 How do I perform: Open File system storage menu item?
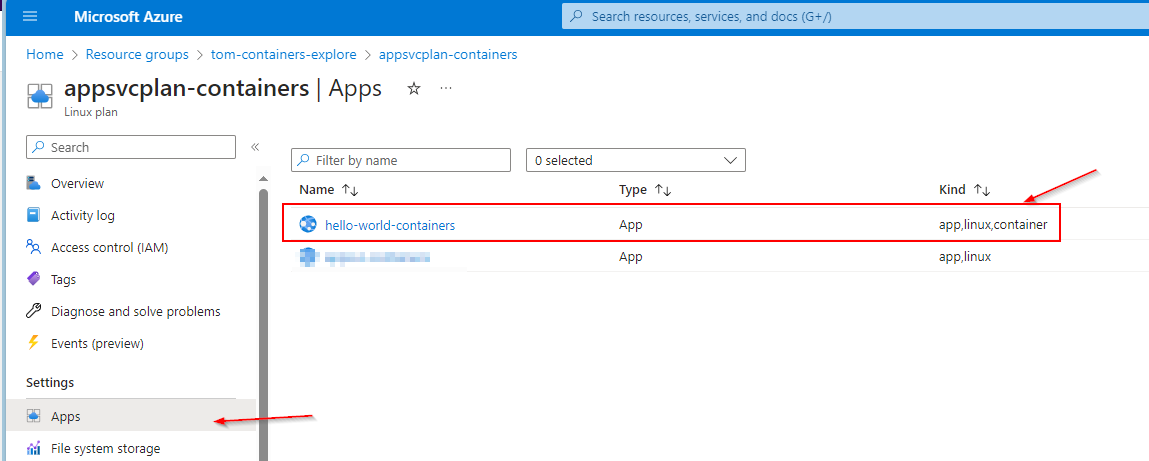(105, 449)
